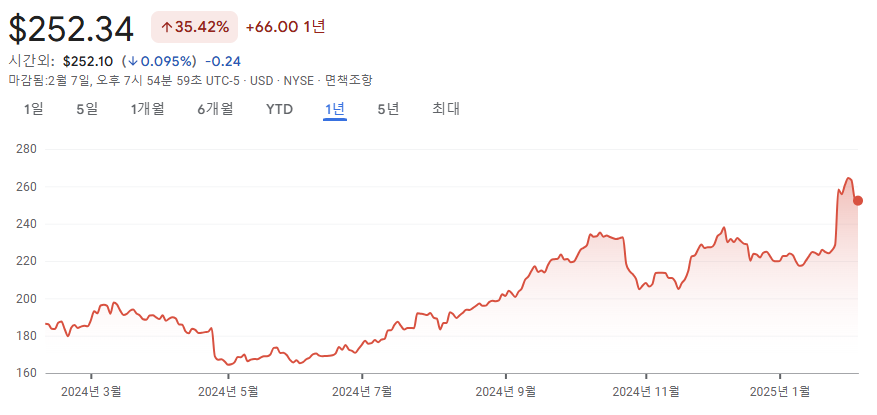
Task: Click the 240 y-axis label
Action: [x=27, y=224]
